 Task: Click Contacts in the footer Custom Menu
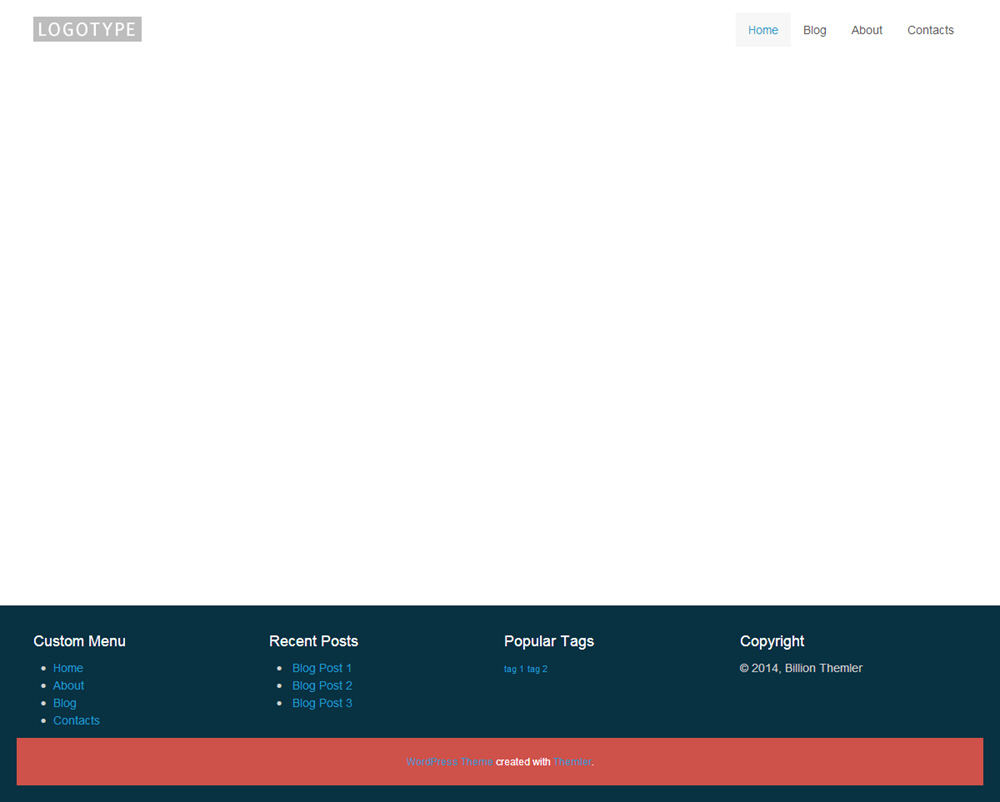[77, 721]
